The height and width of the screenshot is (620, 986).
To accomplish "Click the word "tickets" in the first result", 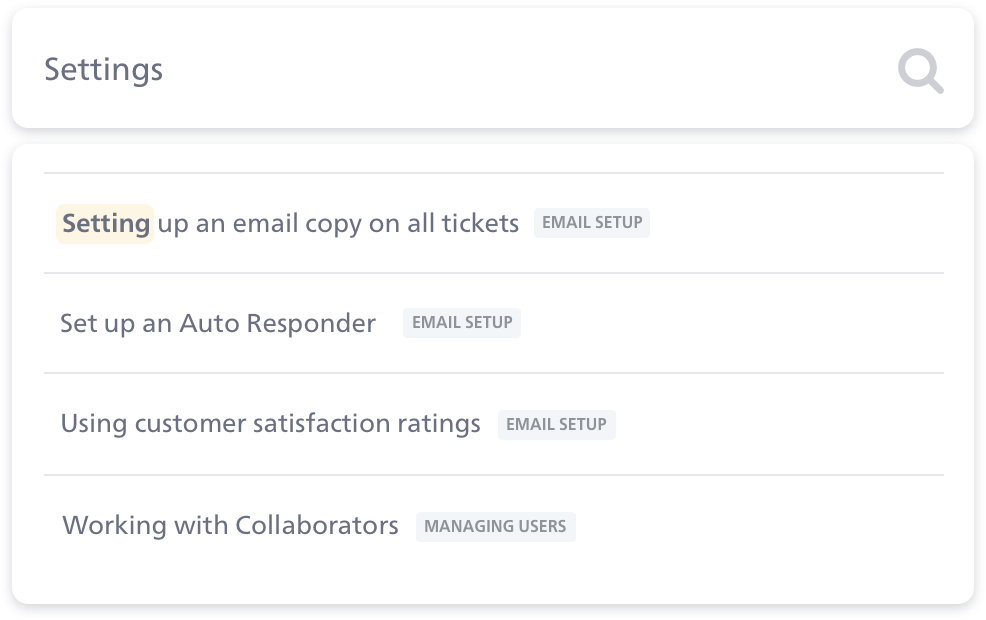I will click(479, 223).
